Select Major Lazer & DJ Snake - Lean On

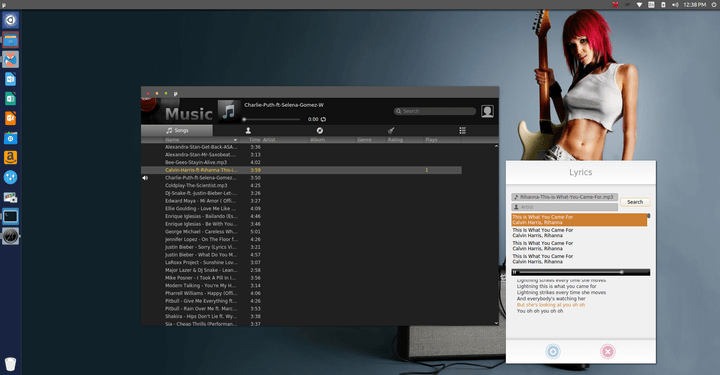coord(301,270)
